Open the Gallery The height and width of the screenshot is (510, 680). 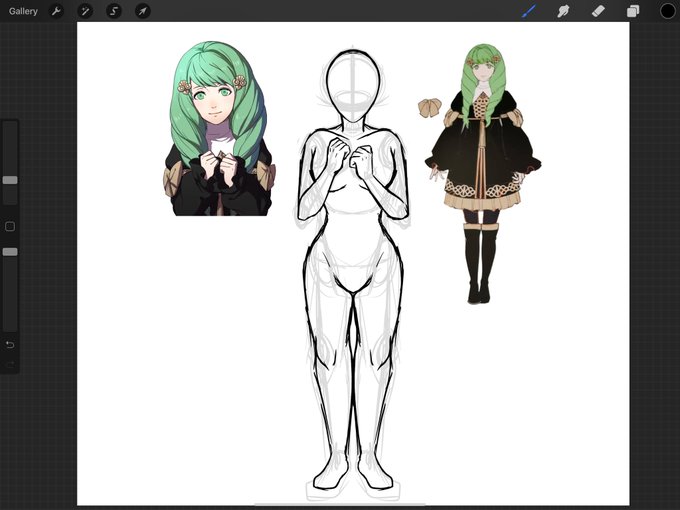[23, 11]
